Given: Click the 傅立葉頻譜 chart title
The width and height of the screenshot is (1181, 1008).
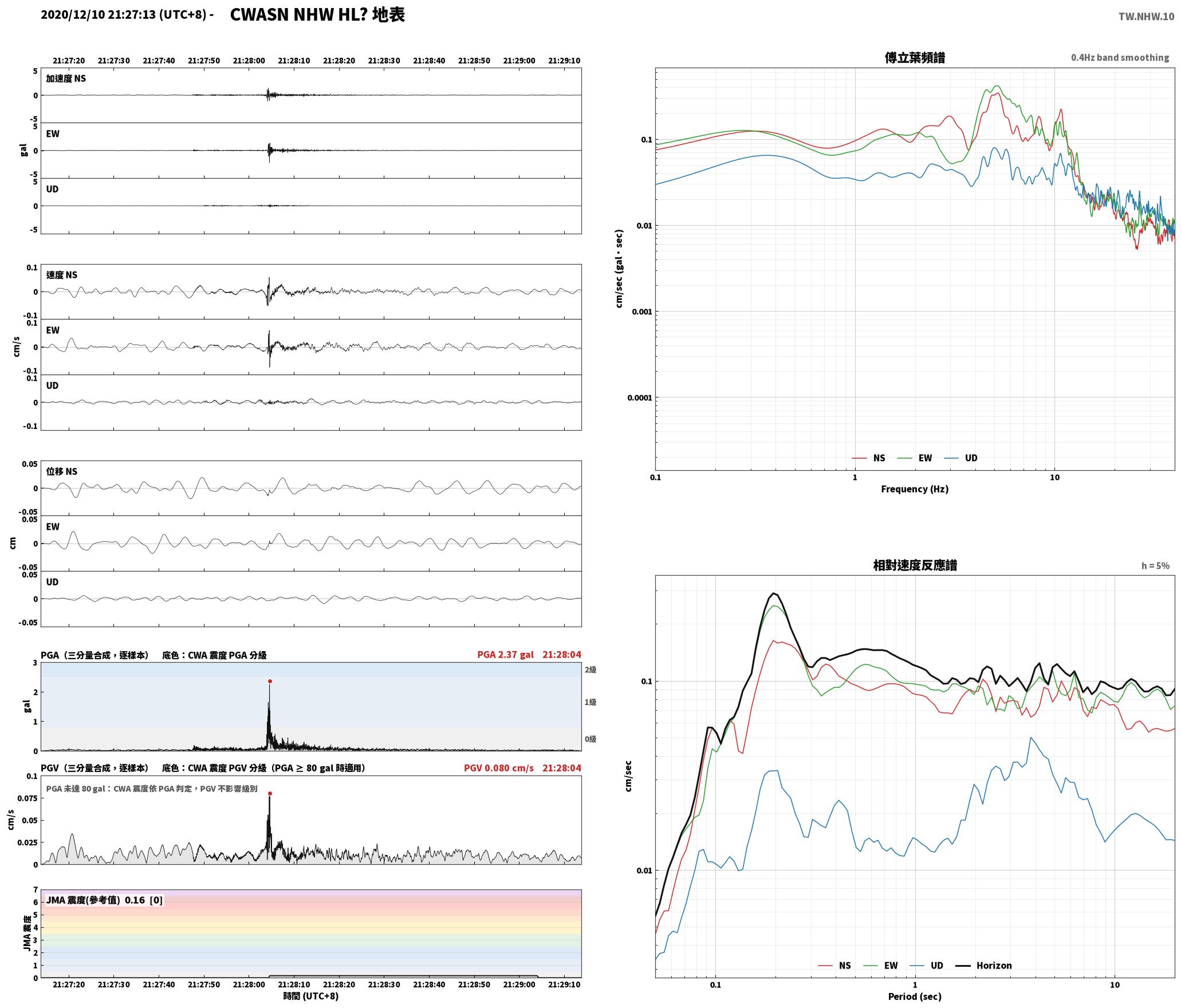Looking at the screenshot, I should point(915,58).
